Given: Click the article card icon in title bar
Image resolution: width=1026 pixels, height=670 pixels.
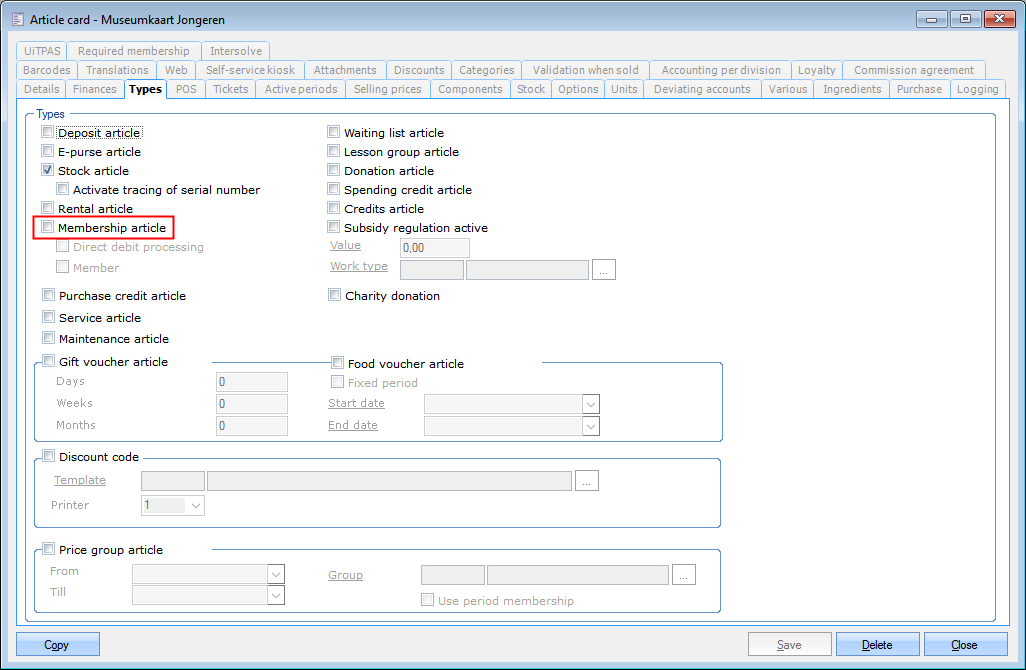Looking at the screenshot, I should [18, 18].
